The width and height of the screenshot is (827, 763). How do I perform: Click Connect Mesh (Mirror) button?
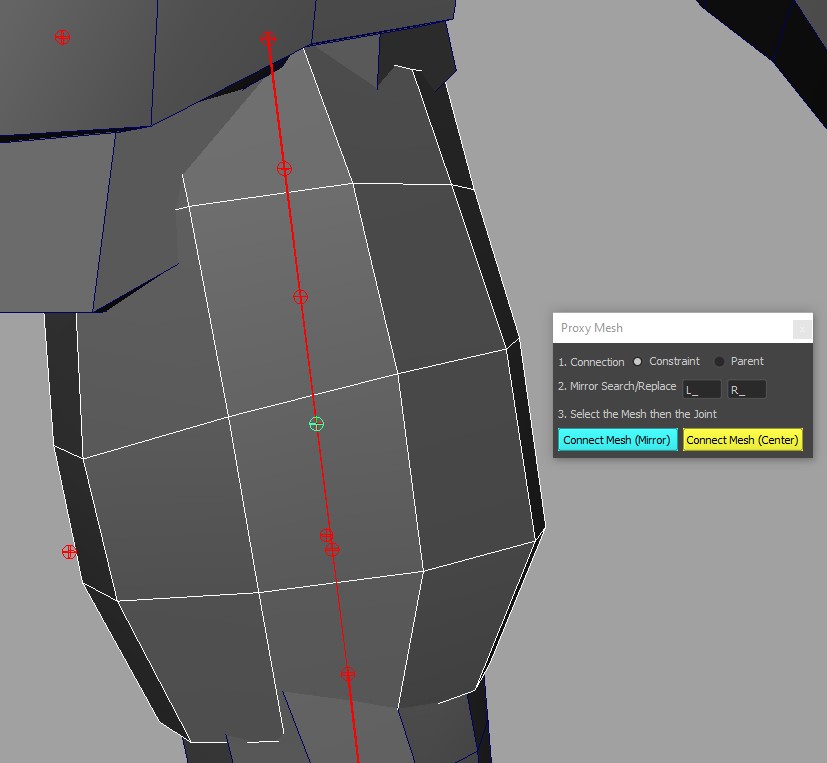click(617, 440)
